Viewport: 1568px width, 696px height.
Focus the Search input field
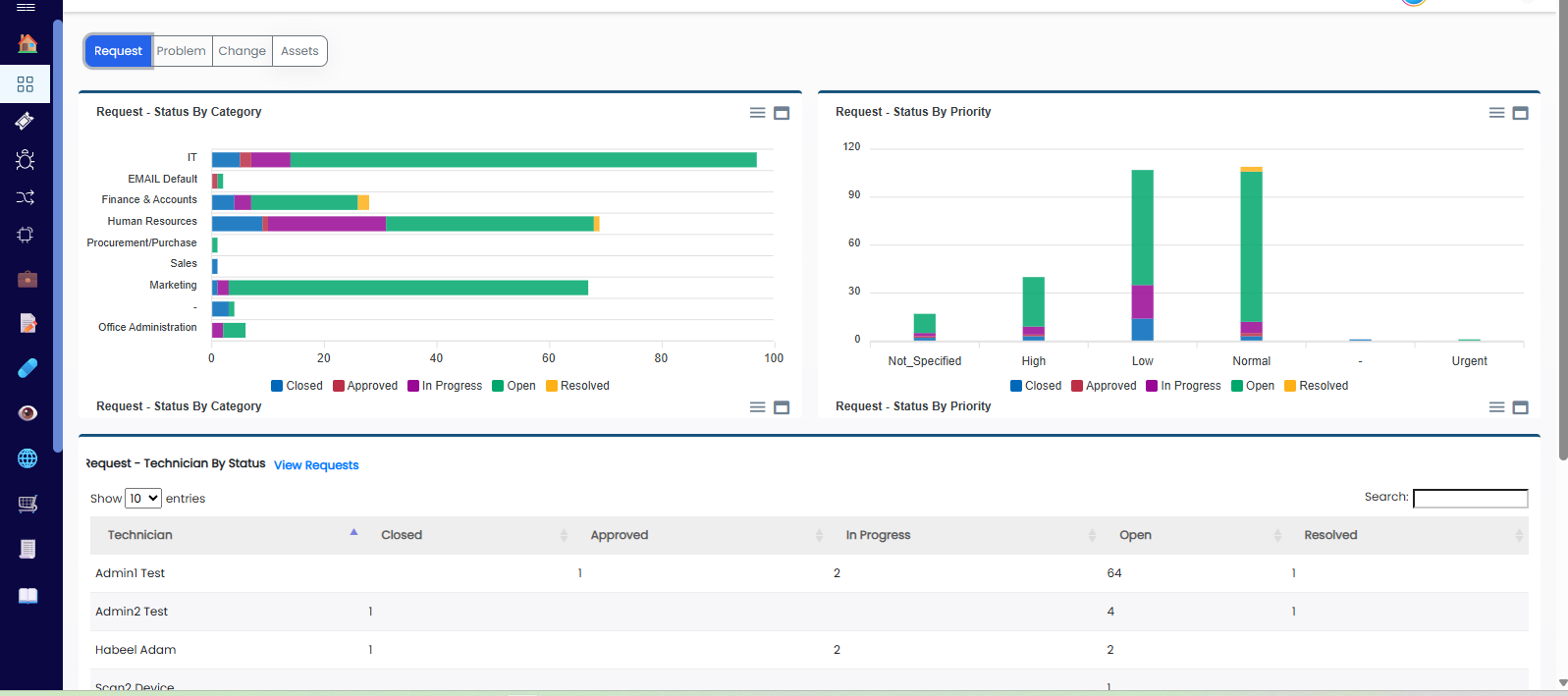click(1471, 499)
